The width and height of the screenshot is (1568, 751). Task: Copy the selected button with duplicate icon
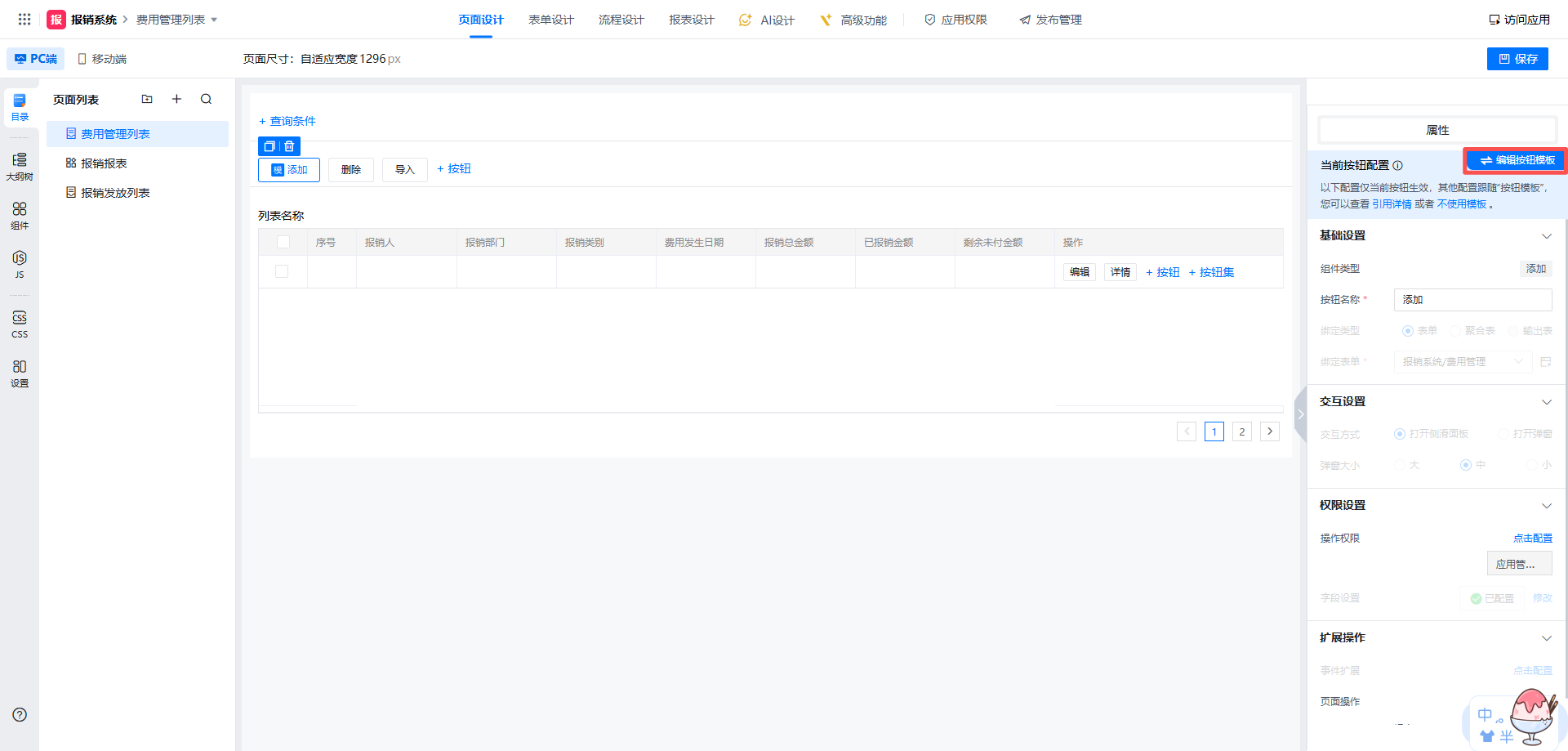click(269, 146)
